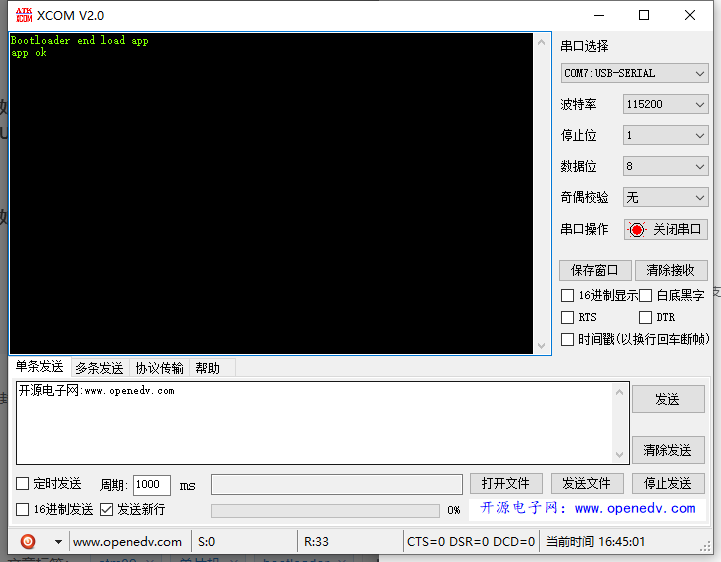The height and width of the screenshot is (562, 721).
Task: Click the 保存窗口 save window button
Action: point(595,270)
